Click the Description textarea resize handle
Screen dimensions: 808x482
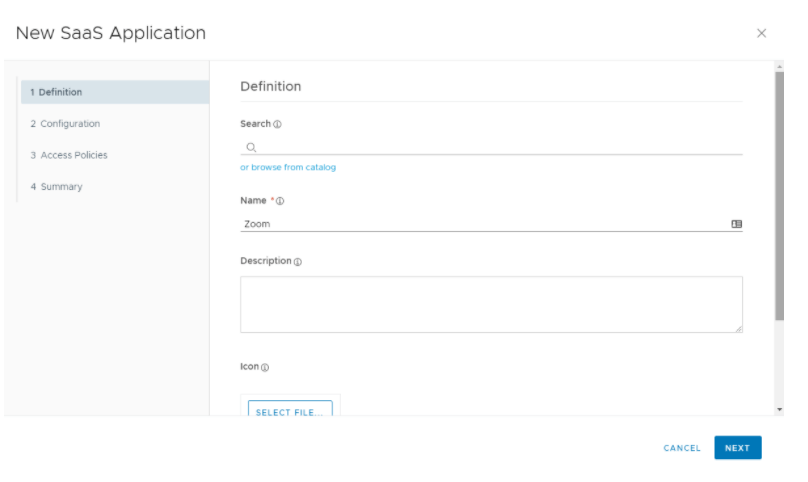pyautogui.click(x=738, y=328)
